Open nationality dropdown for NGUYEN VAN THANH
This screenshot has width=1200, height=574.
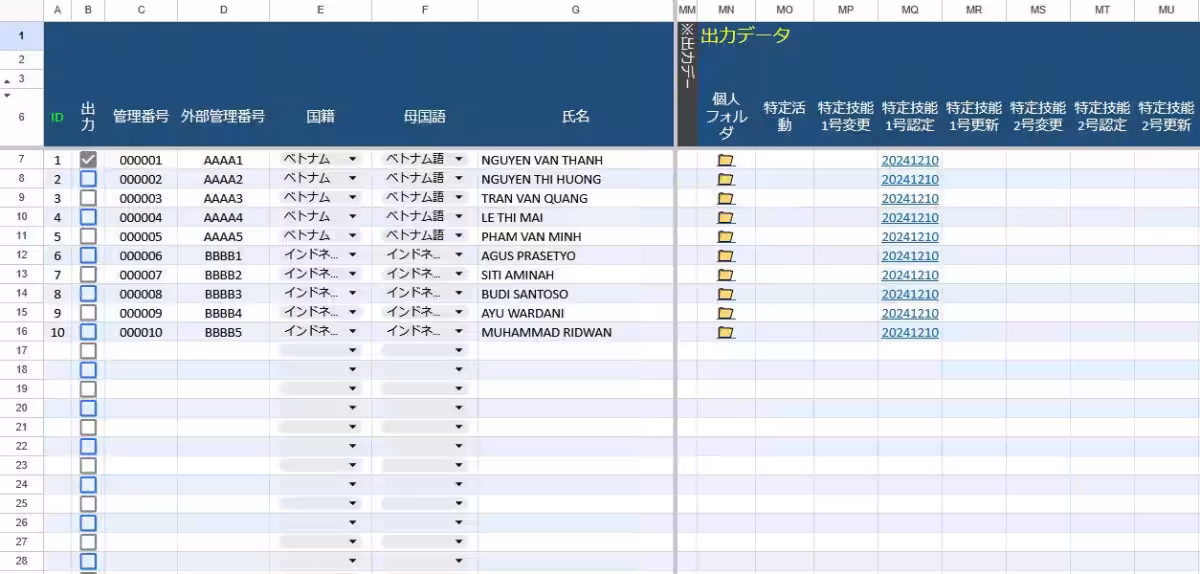(x=352, y=160)
